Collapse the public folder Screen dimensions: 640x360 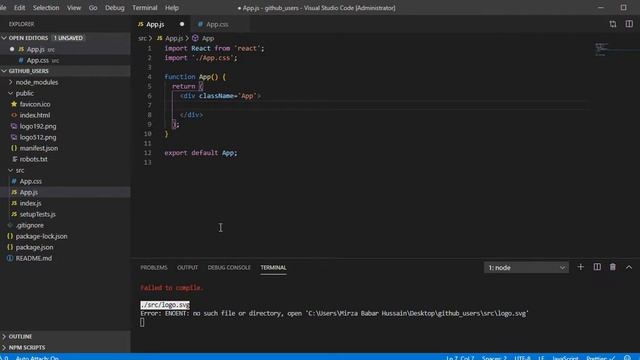pyautogui.click(x=24, y=93)
